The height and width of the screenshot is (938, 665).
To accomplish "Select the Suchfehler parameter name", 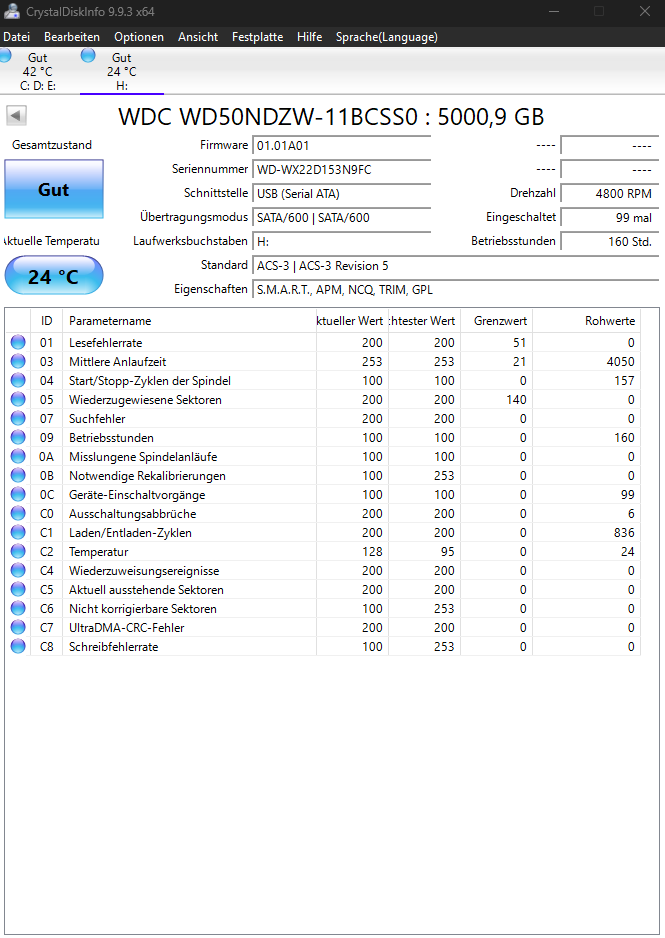I will pos(97,419).
